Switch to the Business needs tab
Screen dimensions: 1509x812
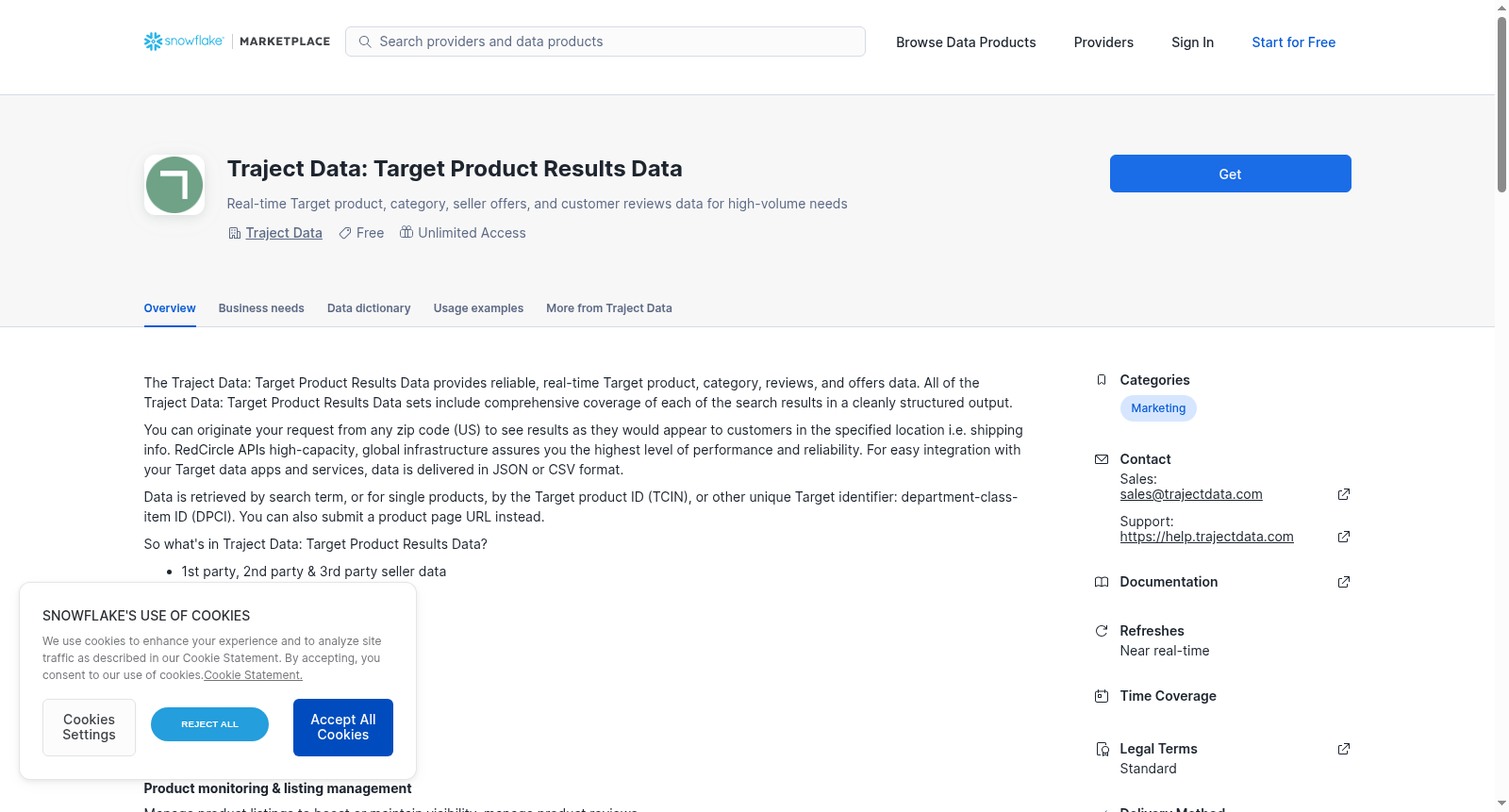click(261, 308)
